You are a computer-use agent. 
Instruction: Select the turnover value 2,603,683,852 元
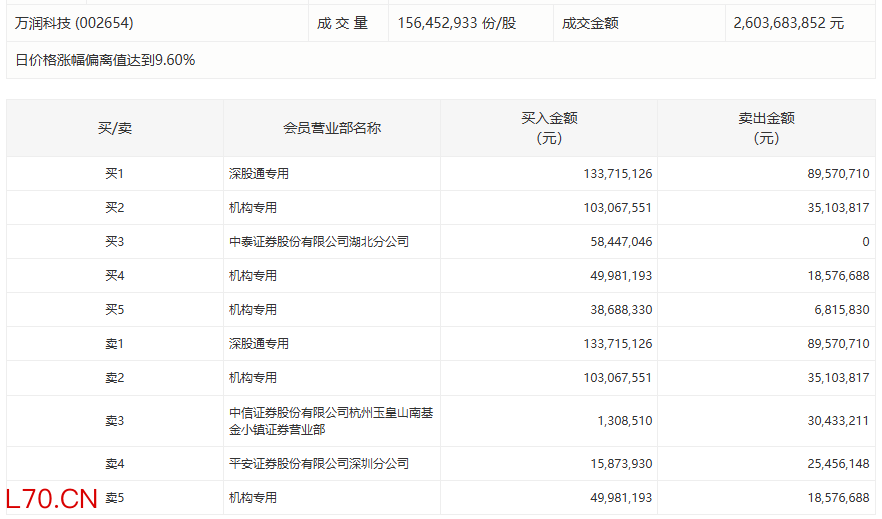[x=788, y=22]
